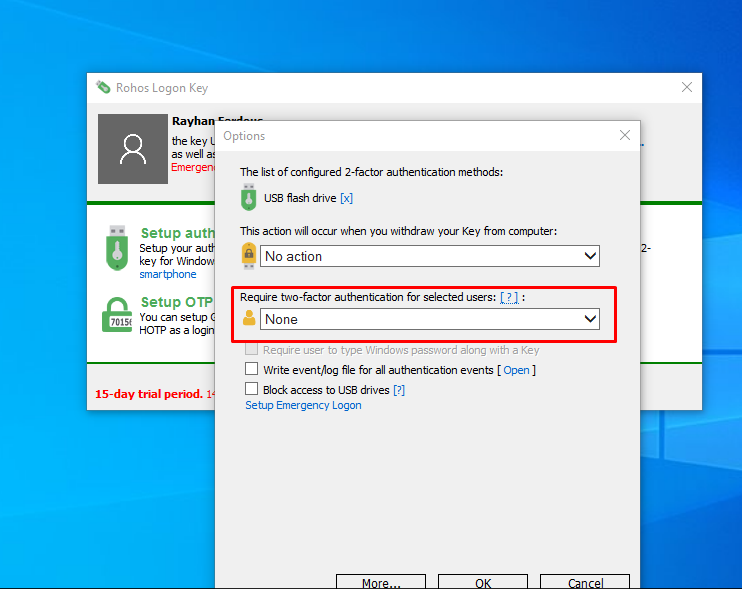Image resolution: width=742 pixels, height=589 pixels.
Task: Click the green padlock Setup OTP icon
Action: [117, 315]
